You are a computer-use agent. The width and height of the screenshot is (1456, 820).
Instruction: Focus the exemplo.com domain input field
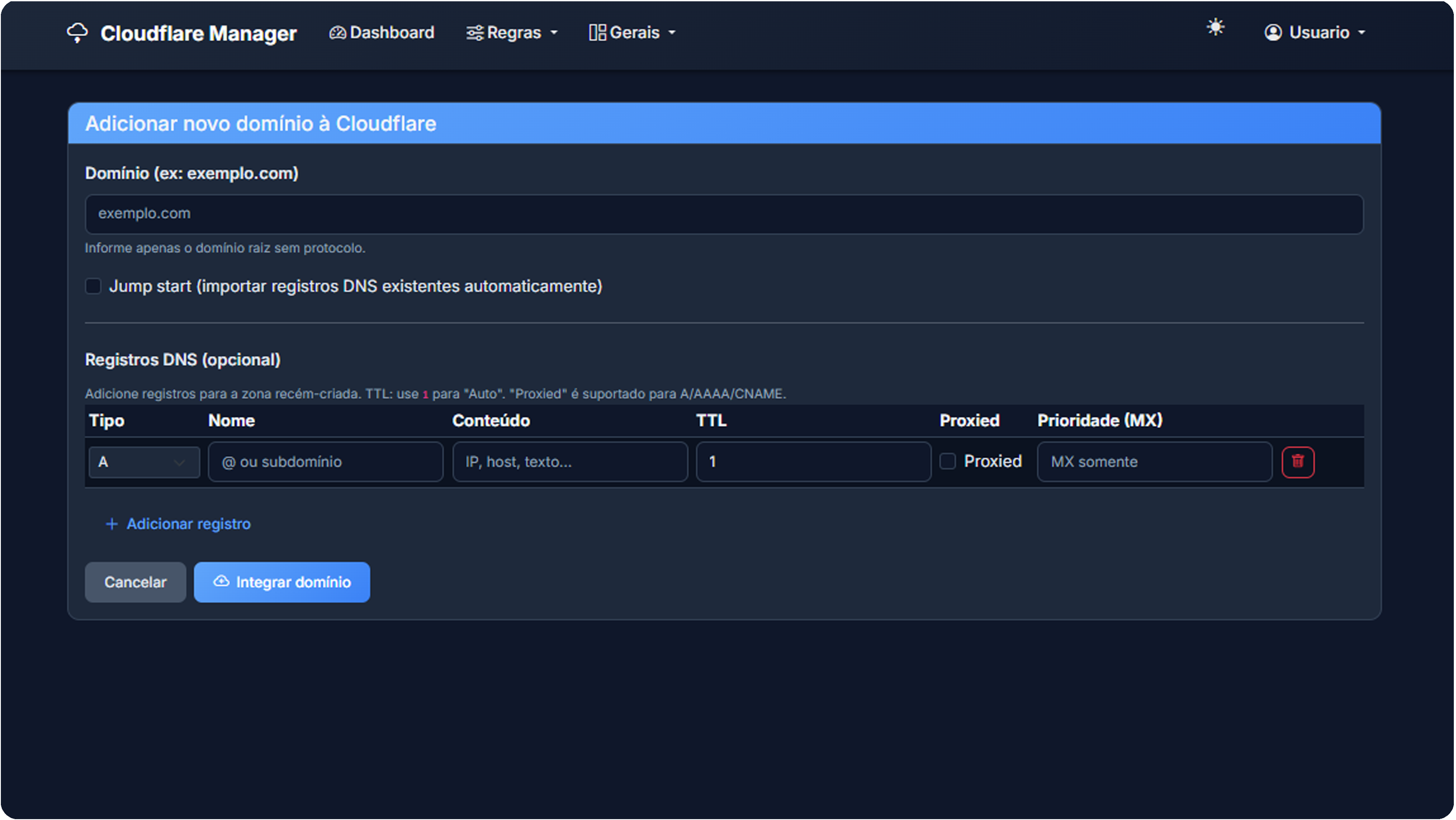(x=724, y=214)
